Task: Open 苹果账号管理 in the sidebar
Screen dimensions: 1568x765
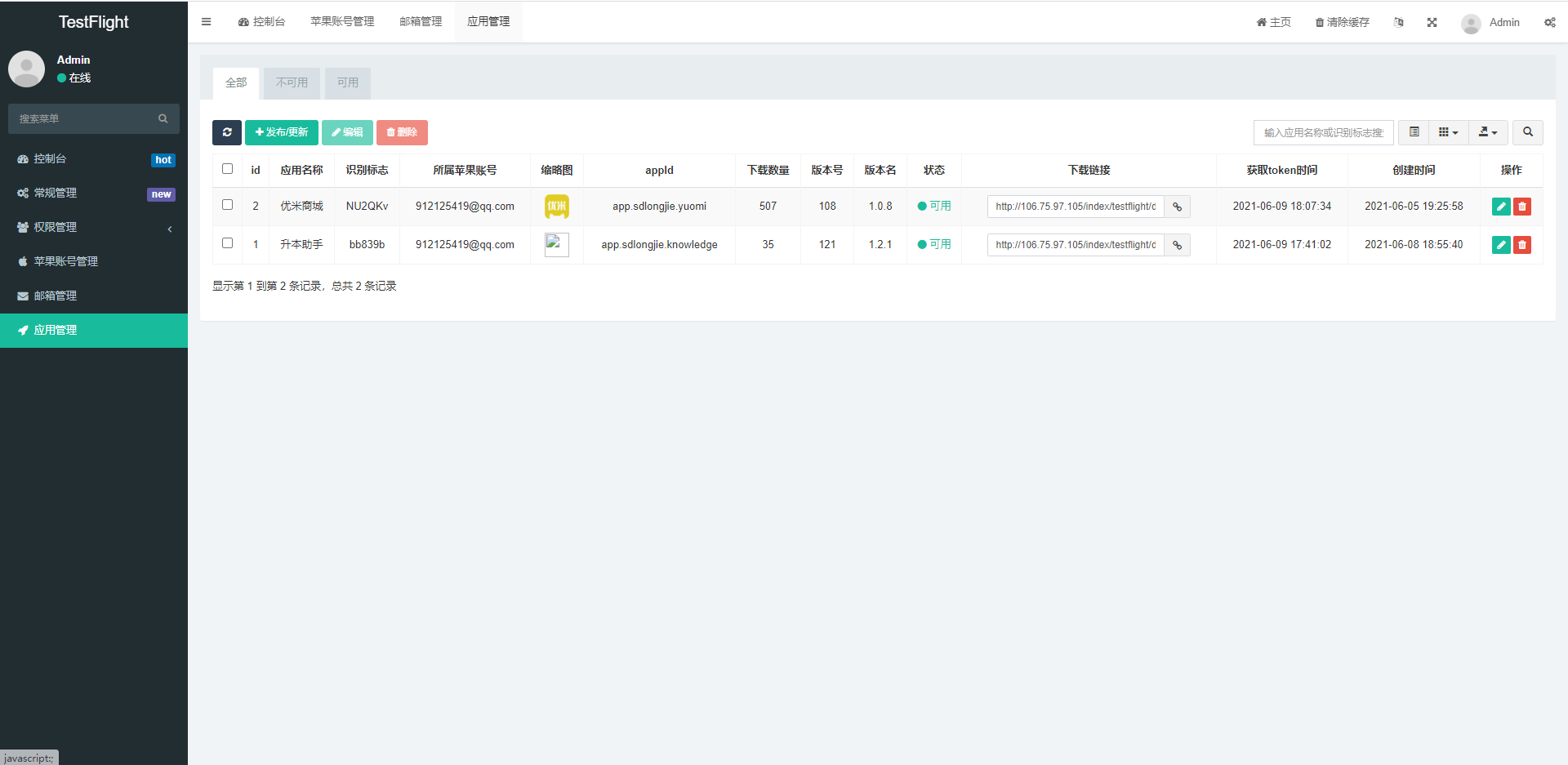Action: (x=65, y=261)
